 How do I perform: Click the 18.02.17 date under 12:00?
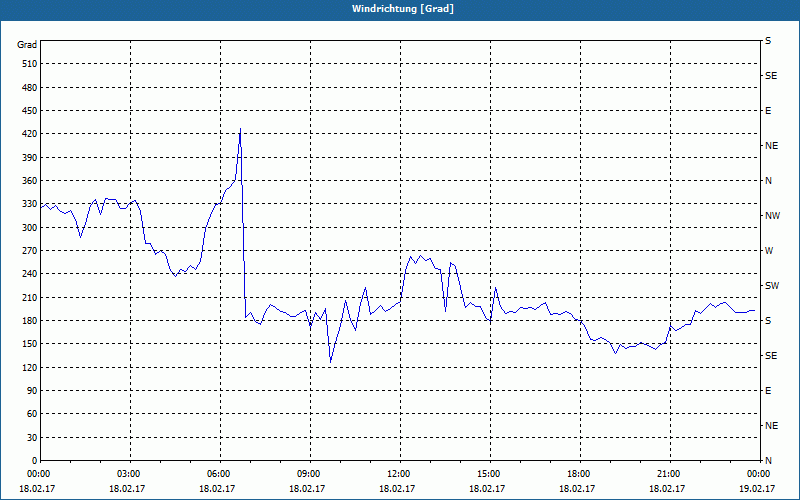[396, 489]
